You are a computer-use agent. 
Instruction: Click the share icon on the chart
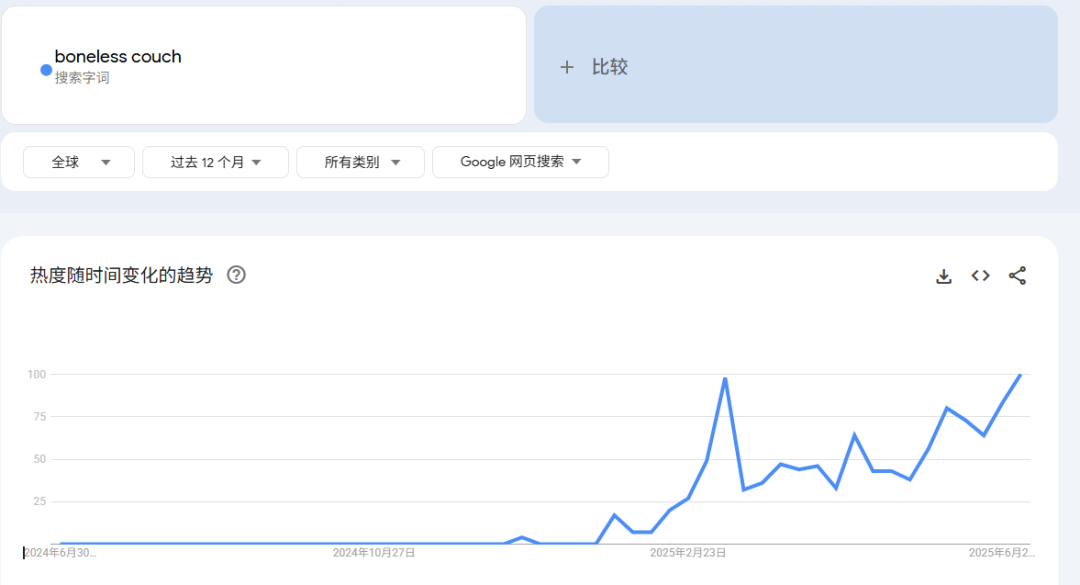tap(1017, 276)
